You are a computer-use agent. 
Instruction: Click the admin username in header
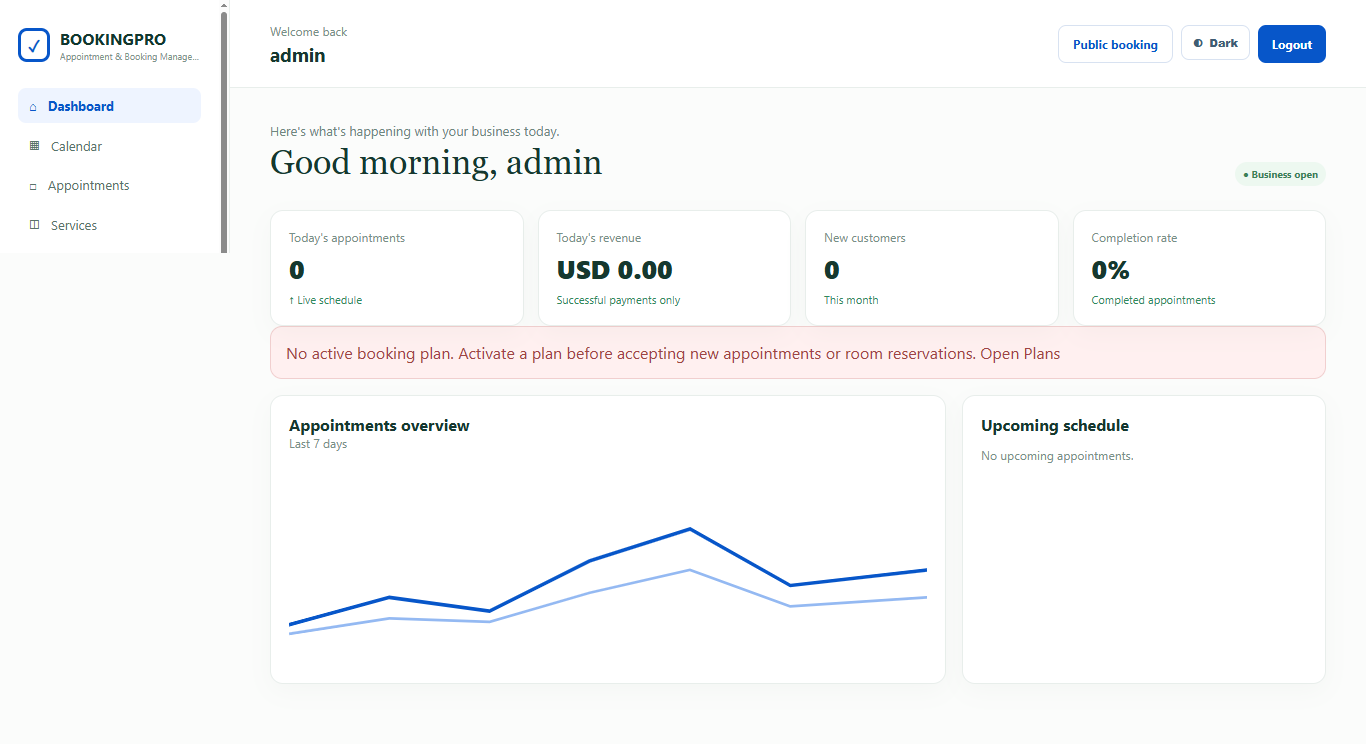click(x=298, y=56)
